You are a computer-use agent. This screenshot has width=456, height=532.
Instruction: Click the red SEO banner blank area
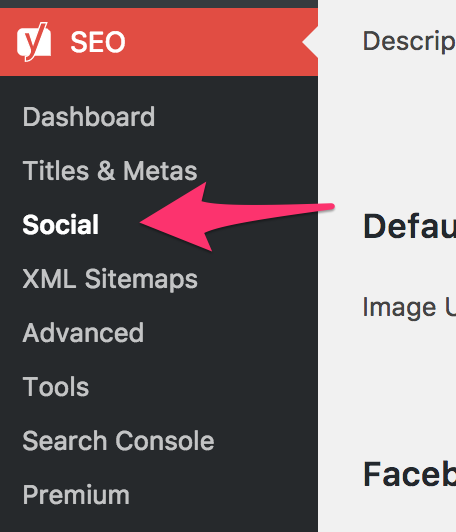(214, 42)
